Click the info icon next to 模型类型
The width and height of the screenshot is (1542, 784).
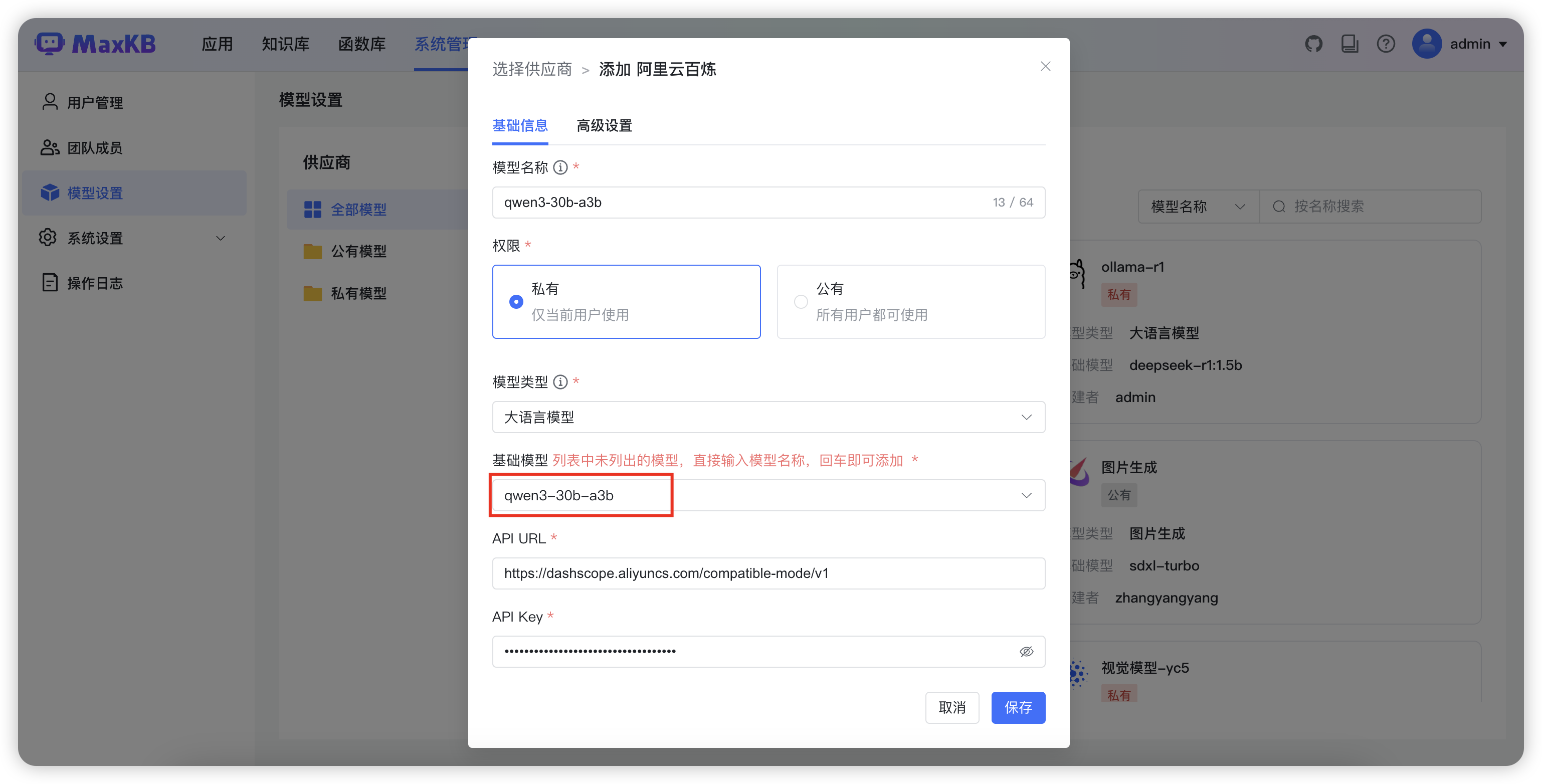coord(560,382)
